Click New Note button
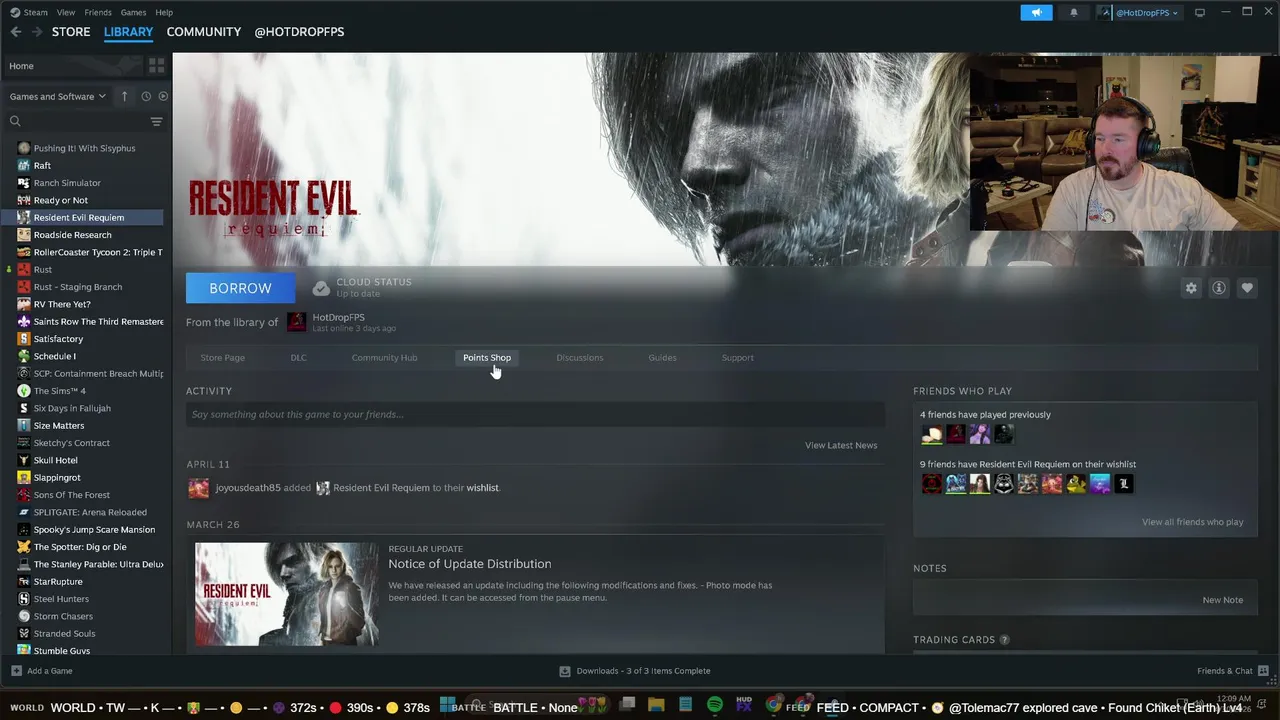Screen dimensions: 1280x720 pyautogui.click(x=1222, y=600)
